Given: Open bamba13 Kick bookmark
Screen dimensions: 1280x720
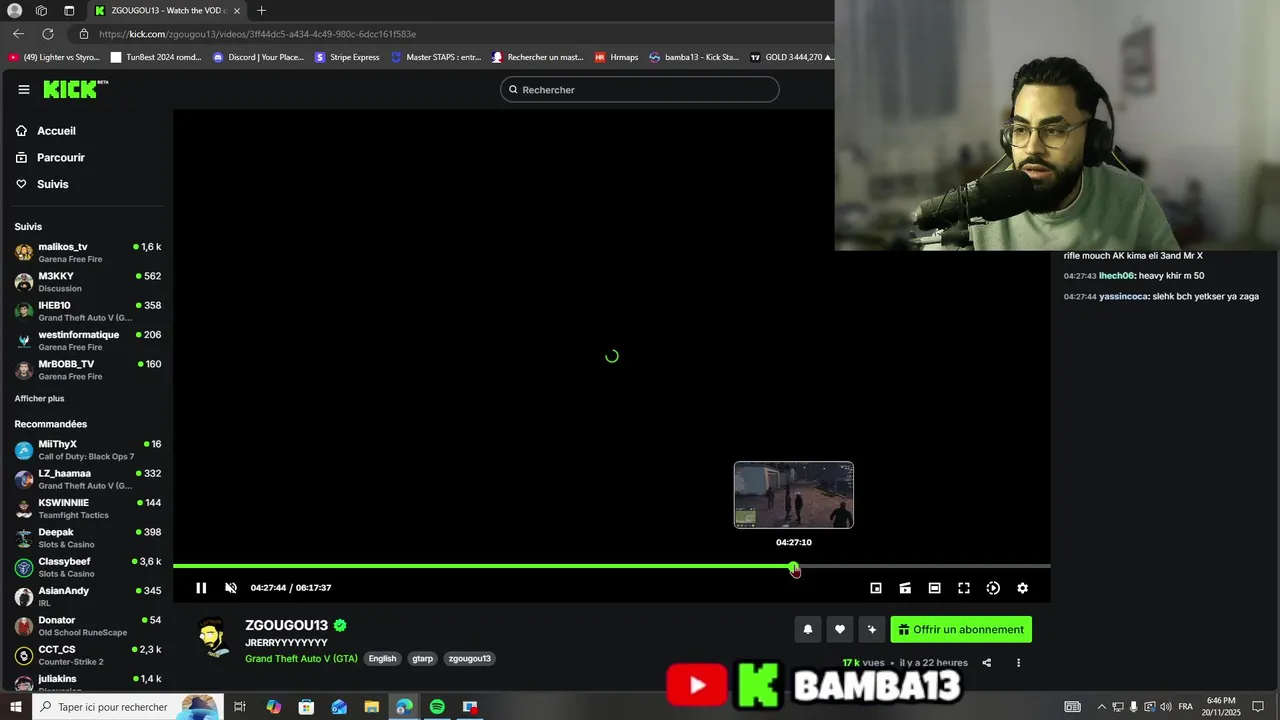Looking at the screenshot, I should pyautogui.click(x=694, y=57).
